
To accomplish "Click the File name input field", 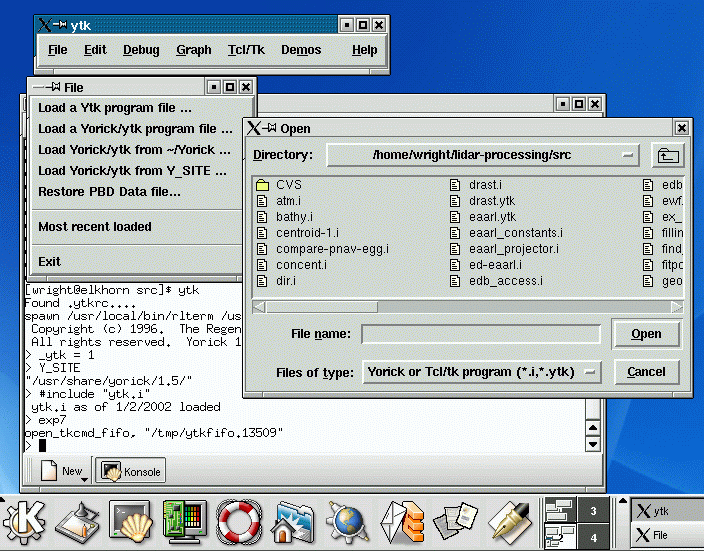I will 481,334.
